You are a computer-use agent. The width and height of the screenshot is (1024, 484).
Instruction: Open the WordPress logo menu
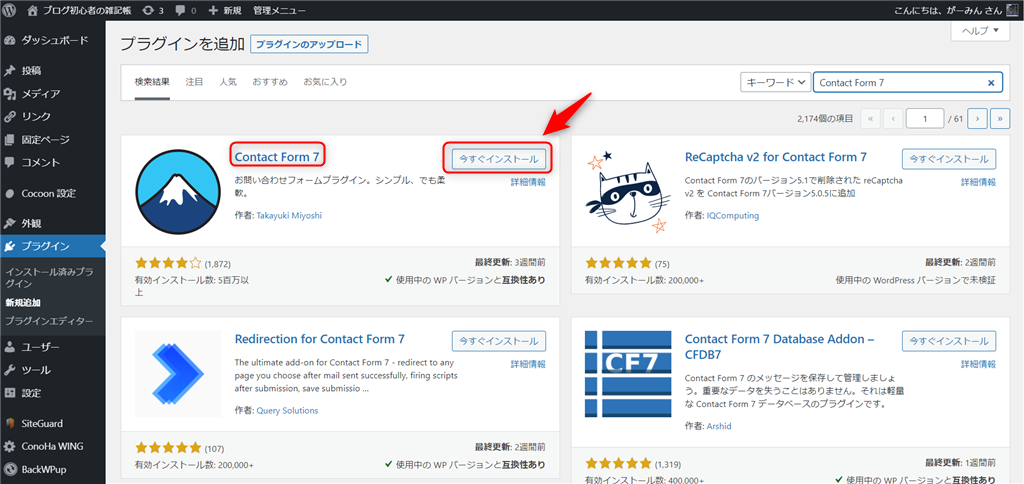[9, 10]
